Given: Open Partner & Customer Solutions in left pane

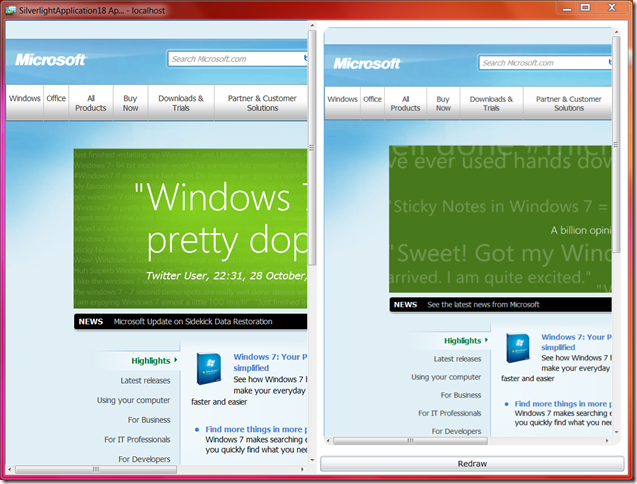Looking at the screenshot, I should [262, 103].
